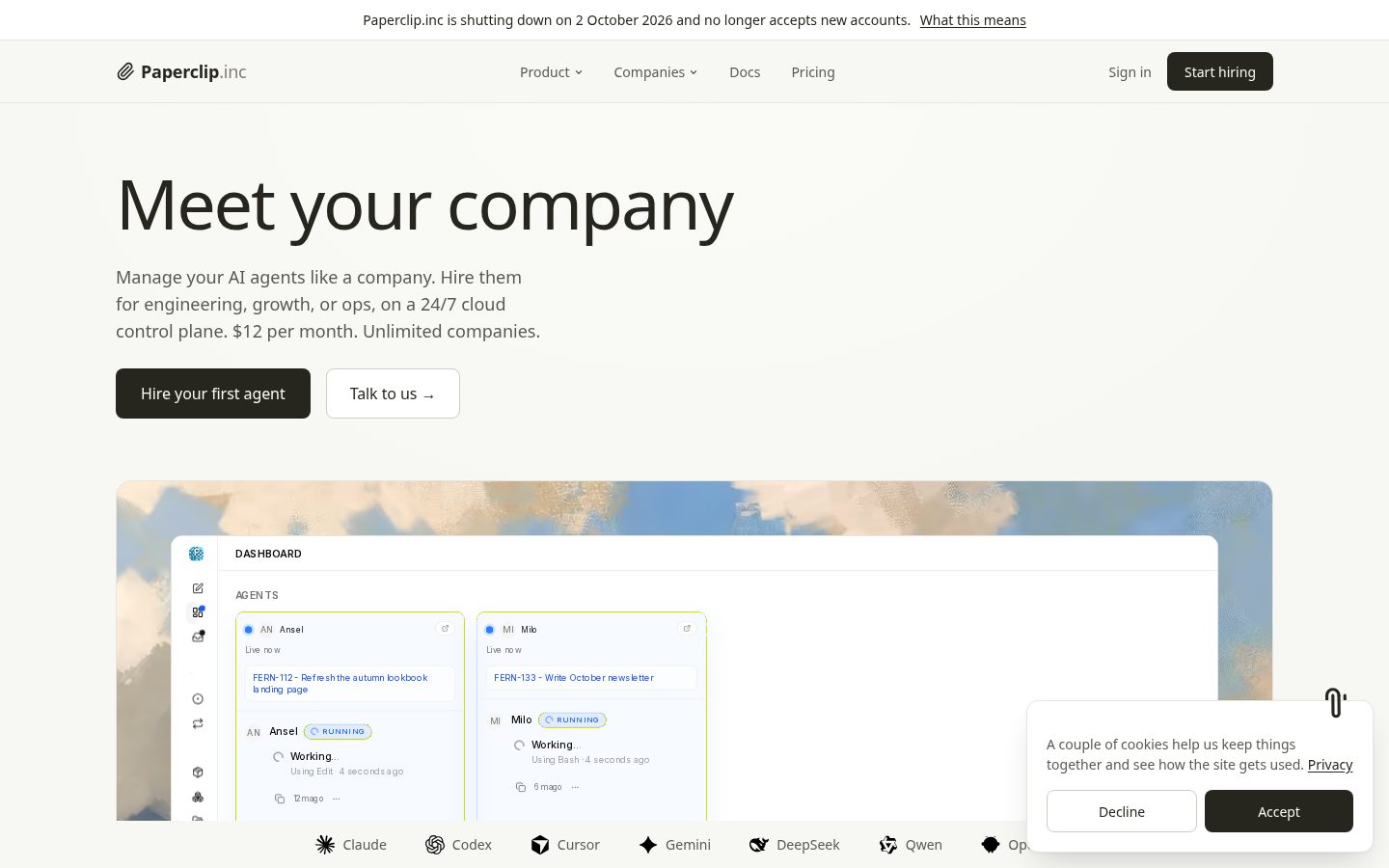Open the inbox icon in dashboard sidebar
Screen dimensions: 1389x868
(198, 637)
